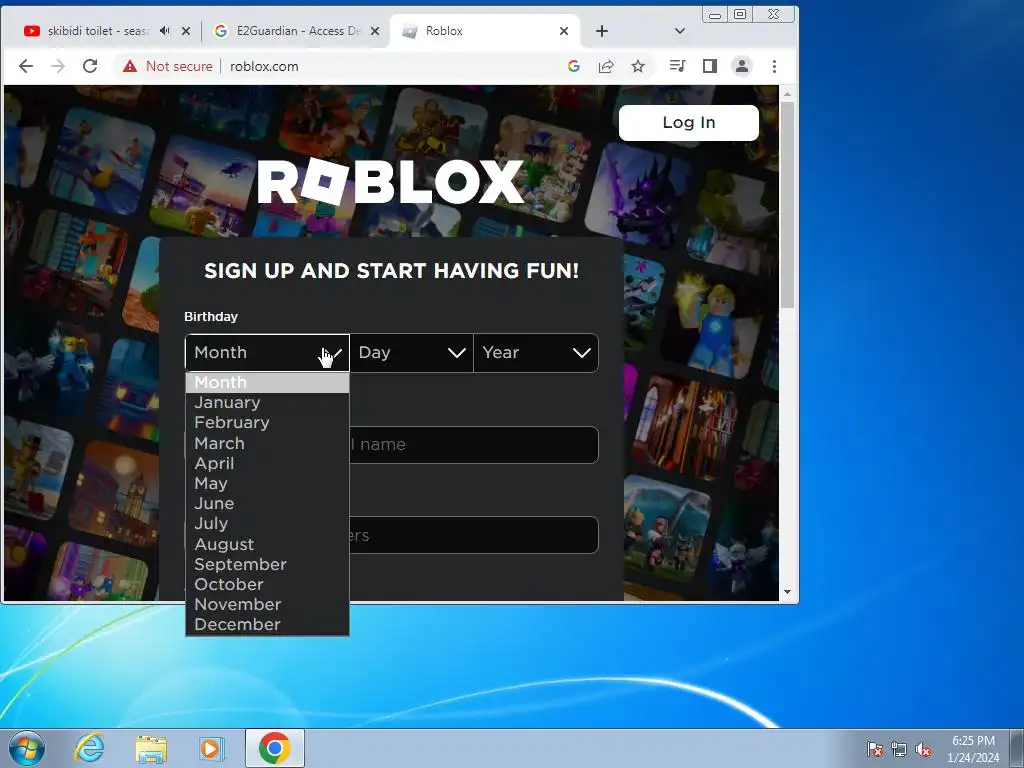Click the Not secure warning icon
Viewport: 1024px width, 768px height.
pos(130,66)
